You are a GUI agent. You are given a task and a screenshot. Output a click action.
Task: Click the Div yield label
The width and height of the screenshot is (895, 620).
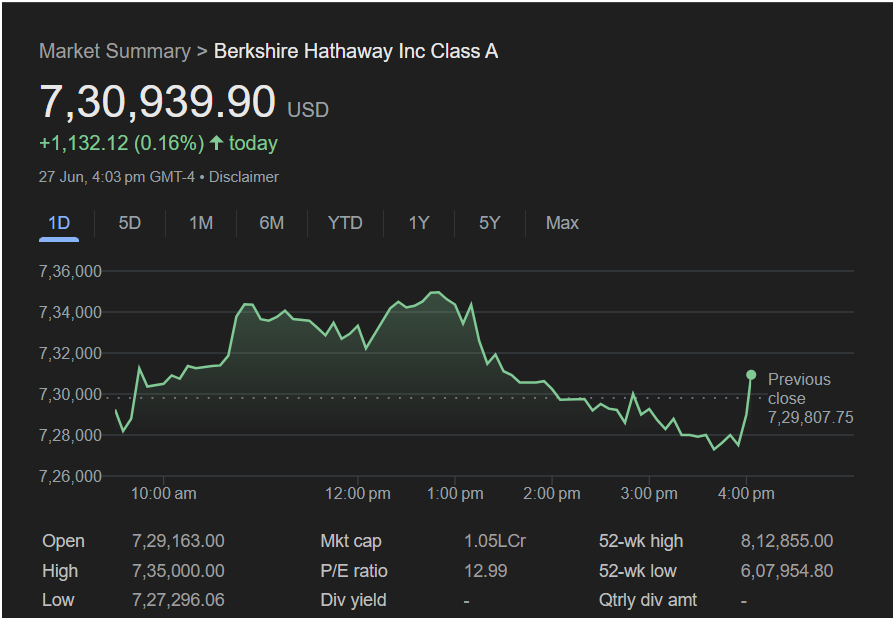(353, 600)
